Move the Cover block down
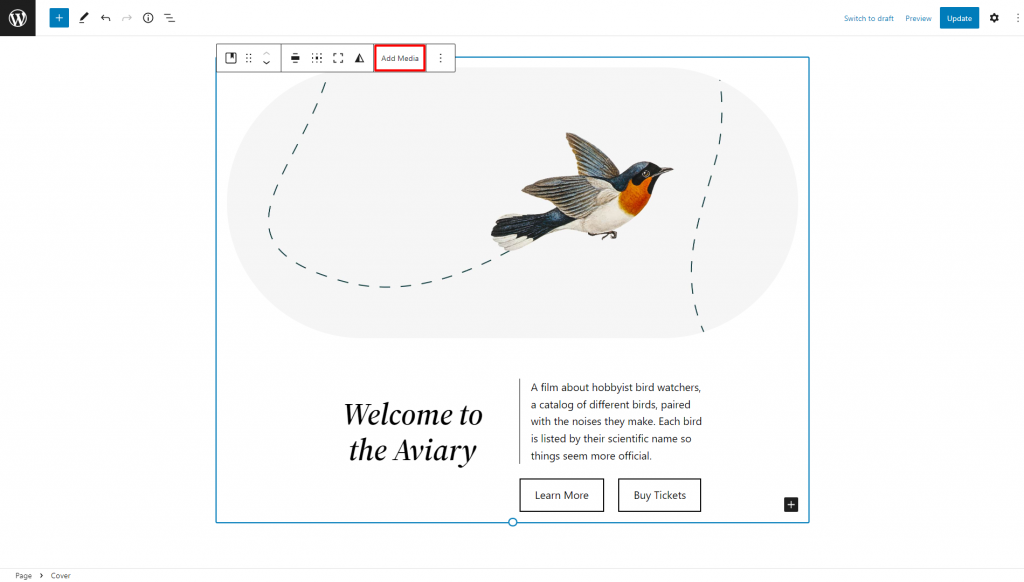Image resolution: width=1024 pixels, height=582 pixels. [x=266, y=63]
